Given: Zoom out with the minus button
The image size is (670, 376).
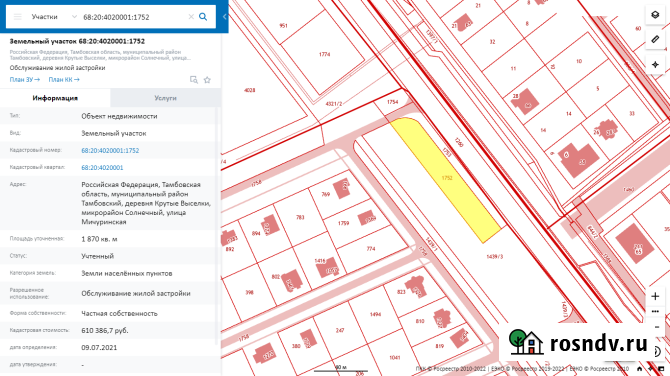Looking at the screenshot, I should [x=656, y=327].
